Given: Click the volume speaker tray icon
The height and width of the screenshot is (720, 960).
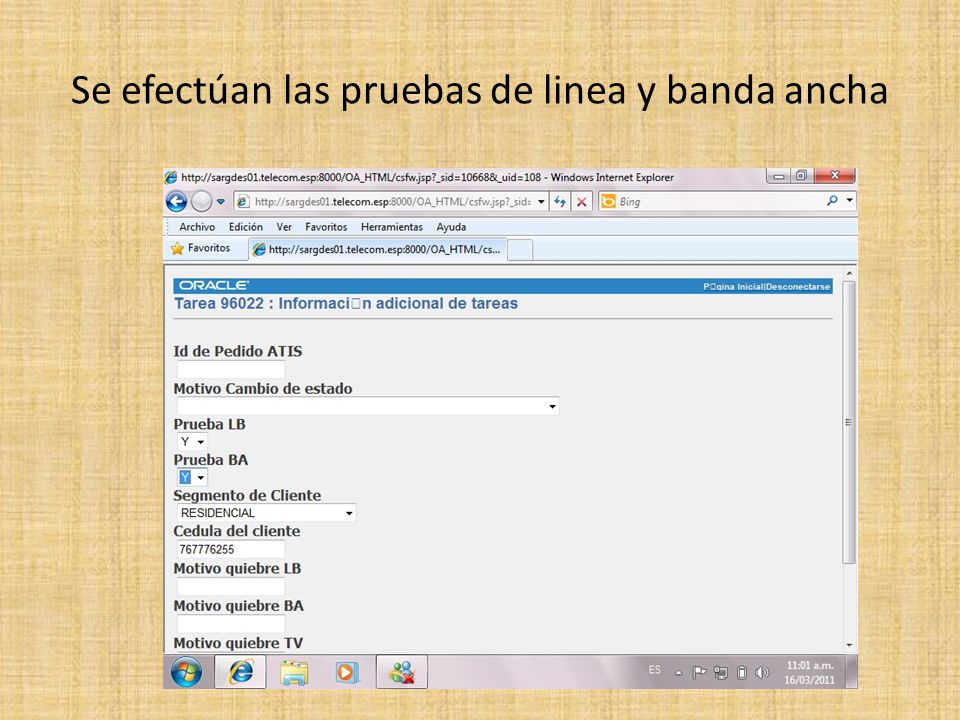Looking at the screenshot, I should click(762, 673).
